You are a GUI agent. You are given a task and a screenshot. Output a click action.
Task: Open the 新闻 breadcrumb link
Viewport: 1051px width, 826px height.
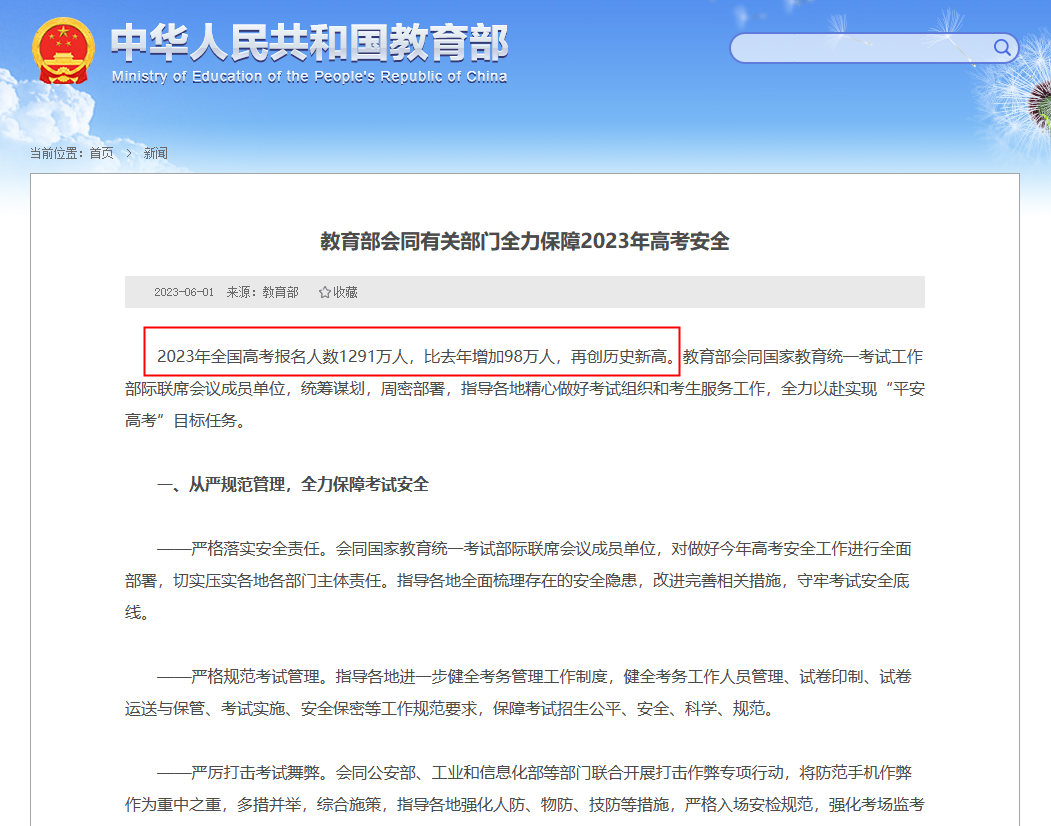(x=156, y=154)
